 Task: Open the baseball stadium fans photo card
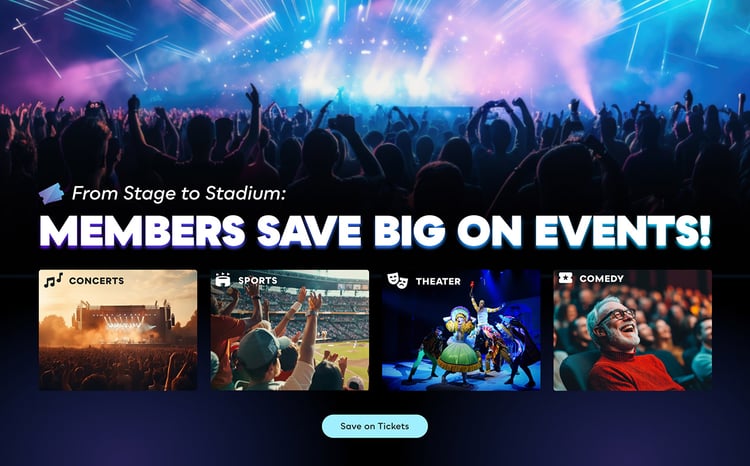point(290,330)
